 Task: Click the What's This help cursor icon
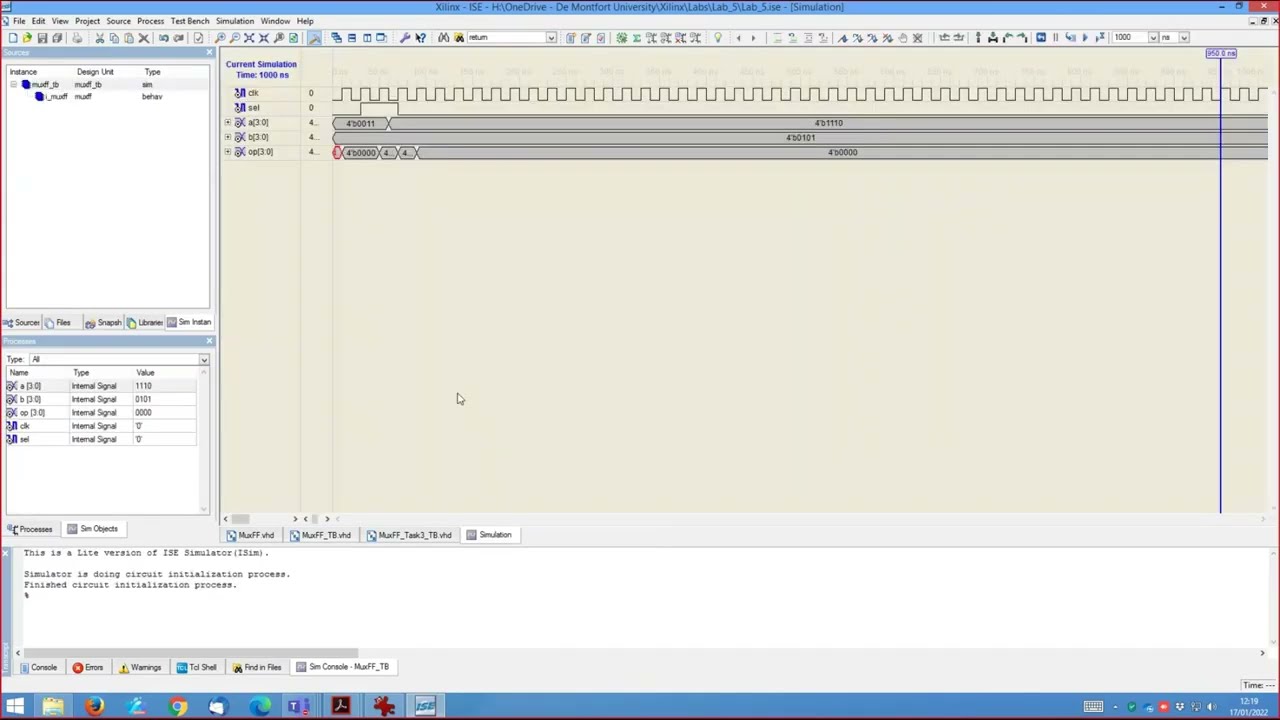(x=420, y=38)
